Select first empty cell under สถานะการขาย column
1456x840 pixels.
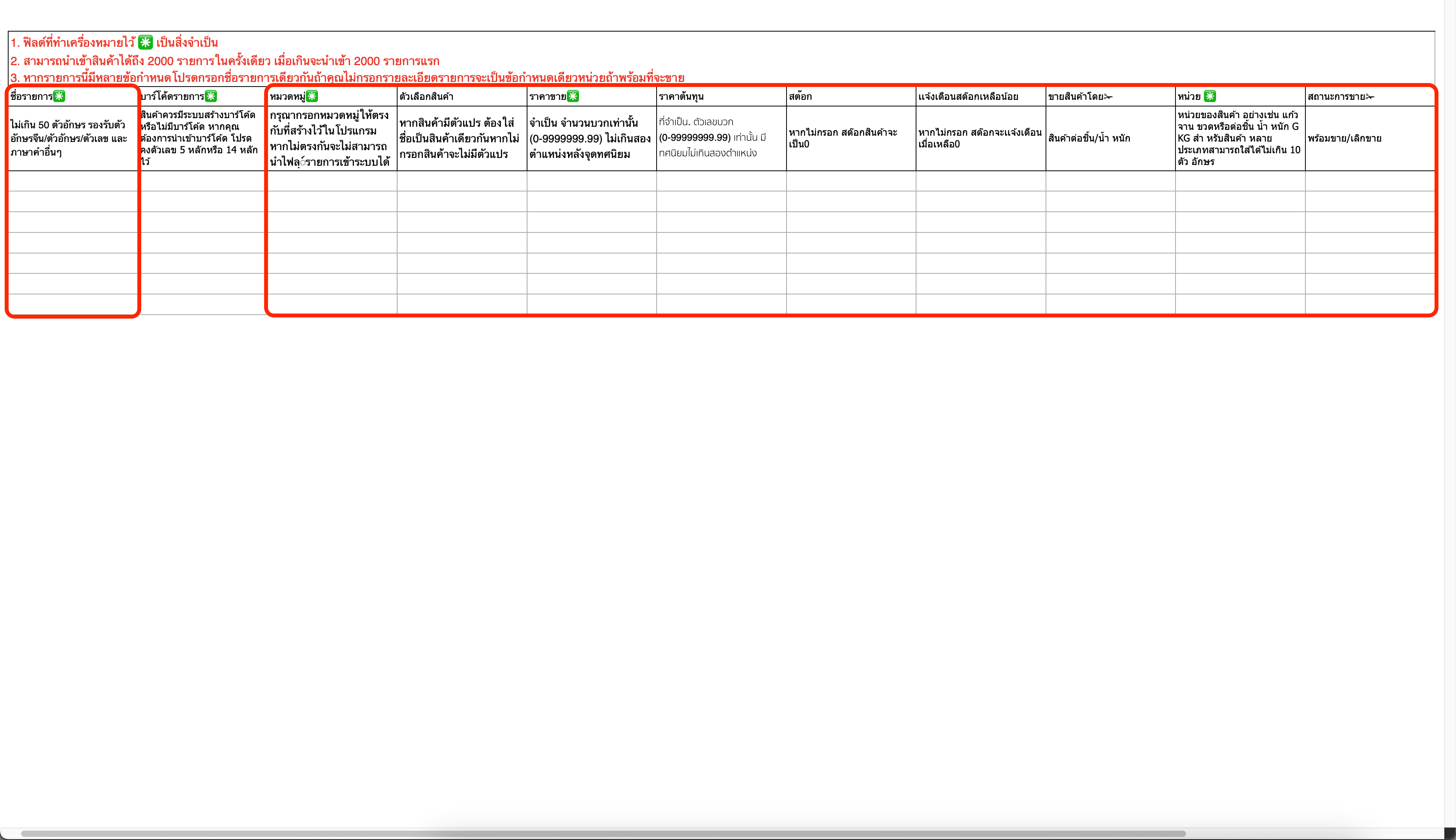1369,181
